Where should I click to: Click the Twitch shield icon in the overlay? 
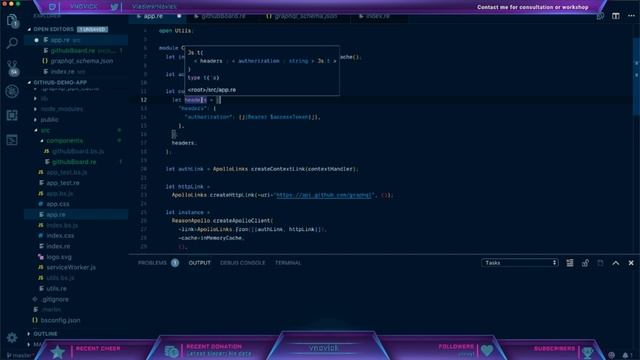tap(52, 7)
